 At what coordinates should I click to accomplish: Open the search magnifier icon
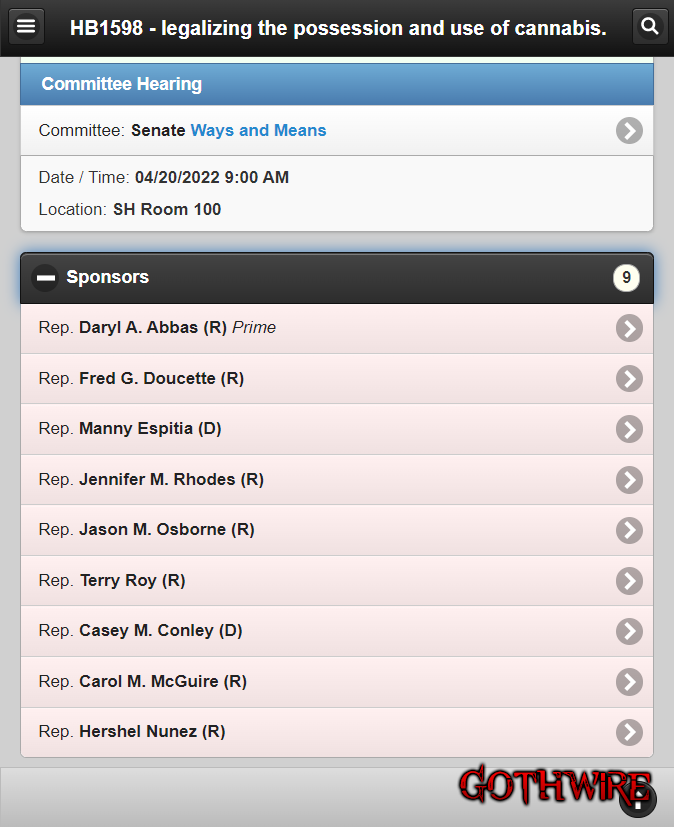point(650,26)
